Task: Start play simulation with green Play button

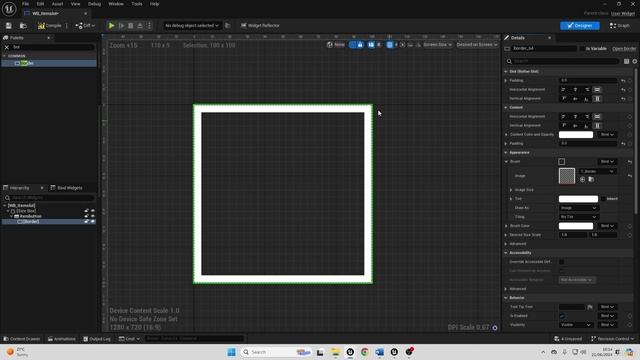Action: (111, 26)
